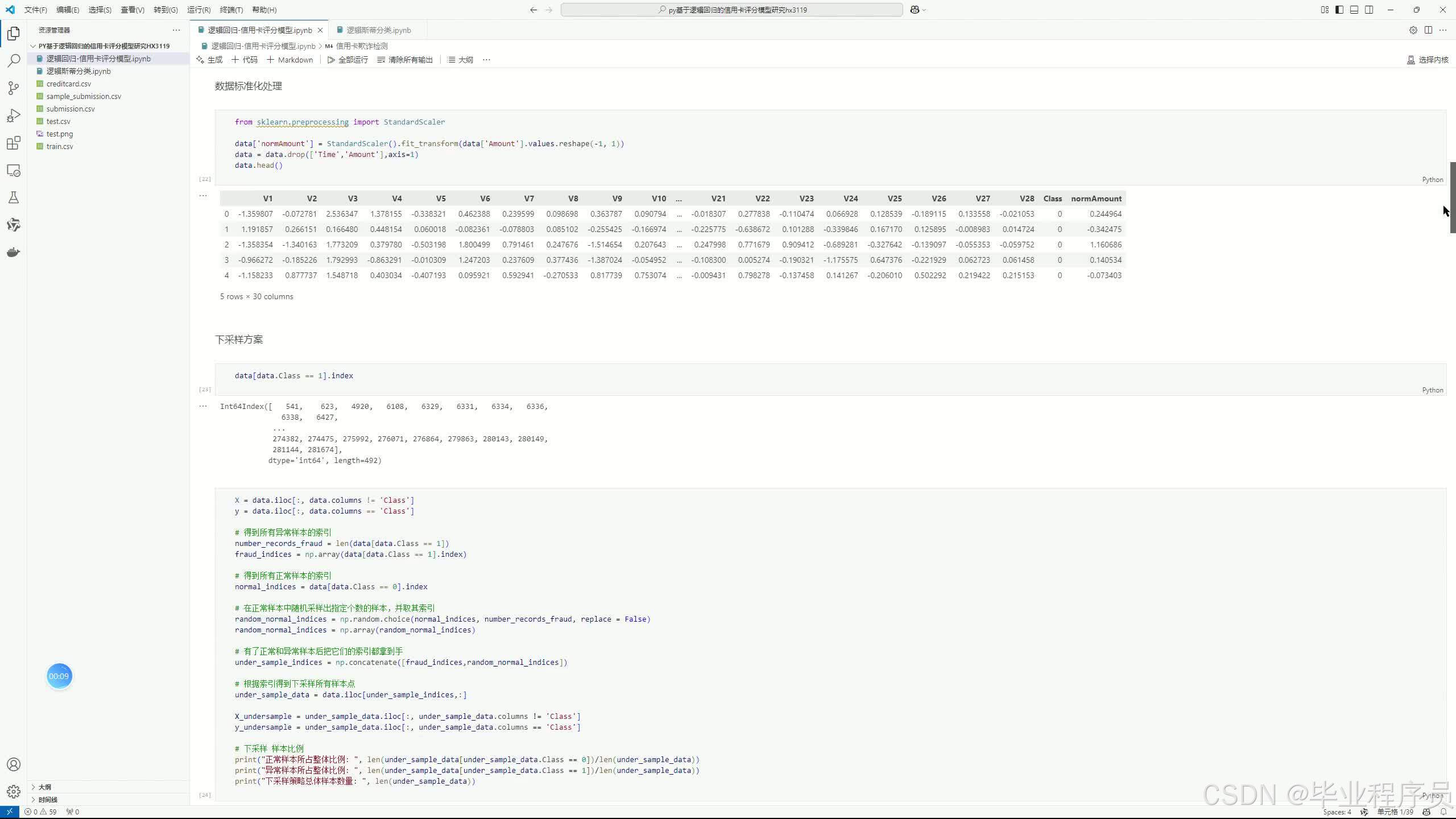Toggle secondary side bar layout button

(x=1369, y=10)
